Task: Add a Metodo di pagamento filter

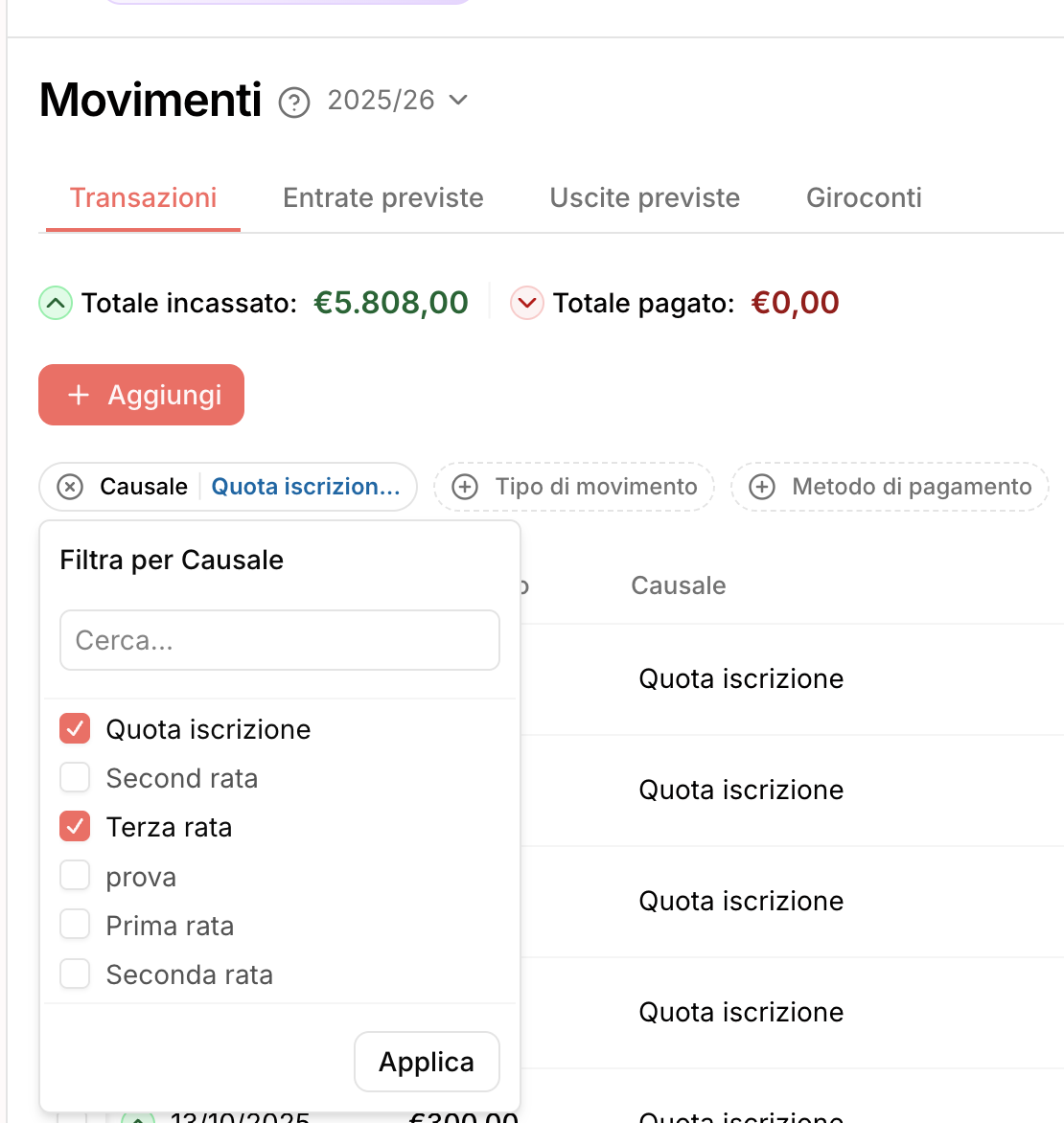Action: (890, 487)
